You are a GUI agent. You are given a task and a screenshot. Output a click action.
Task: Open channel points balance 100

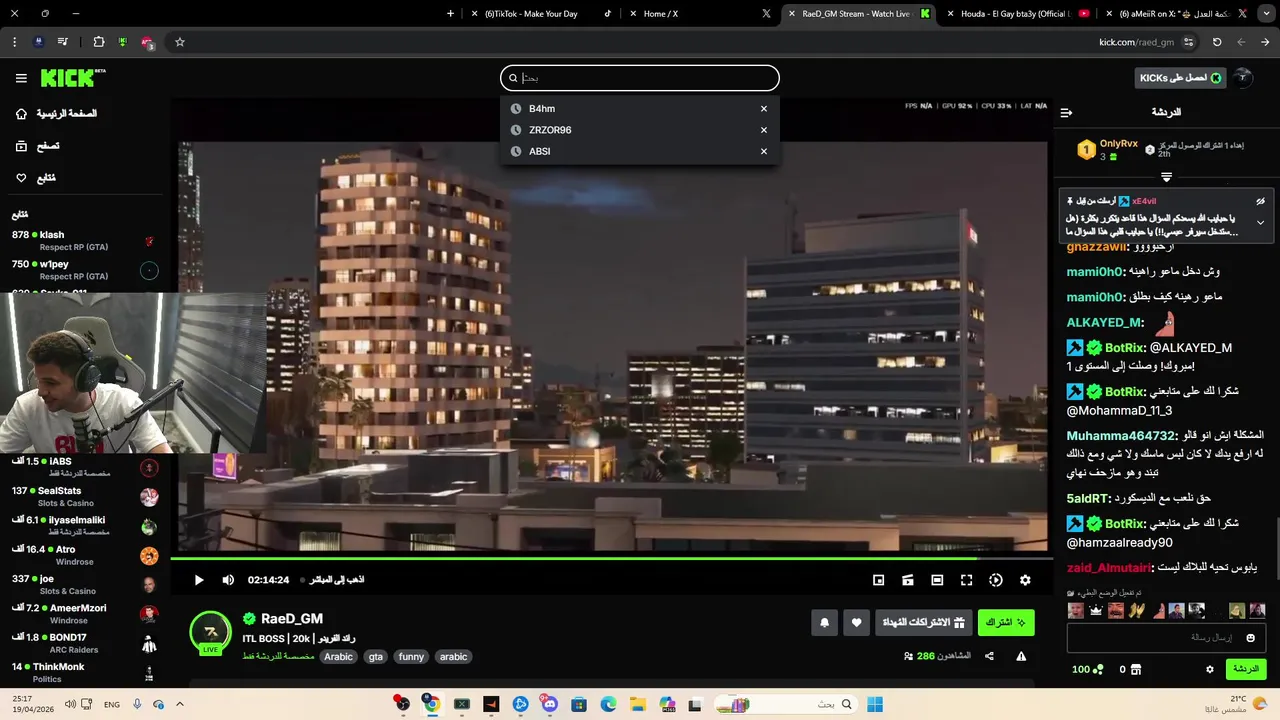[1088, 669]
